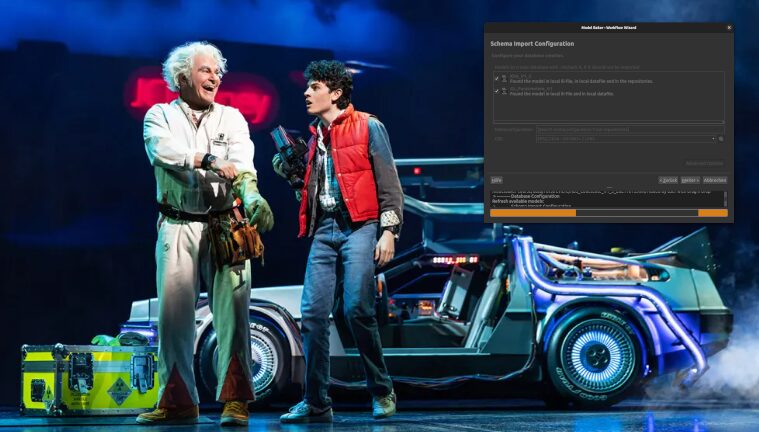Viewport: 759px width, 432px height.
Task: Cancel the wizard with Abbrechen
Action: [x=715, y=180]
